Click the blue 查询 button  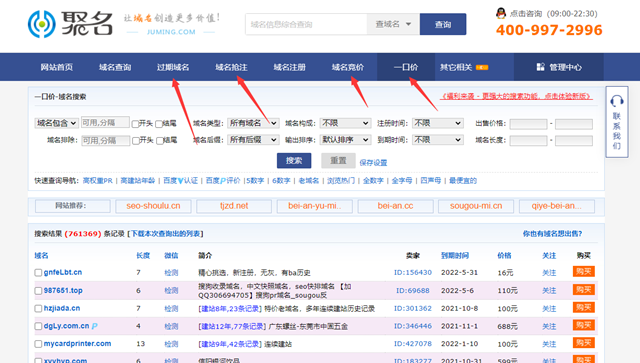coord(443,24)
